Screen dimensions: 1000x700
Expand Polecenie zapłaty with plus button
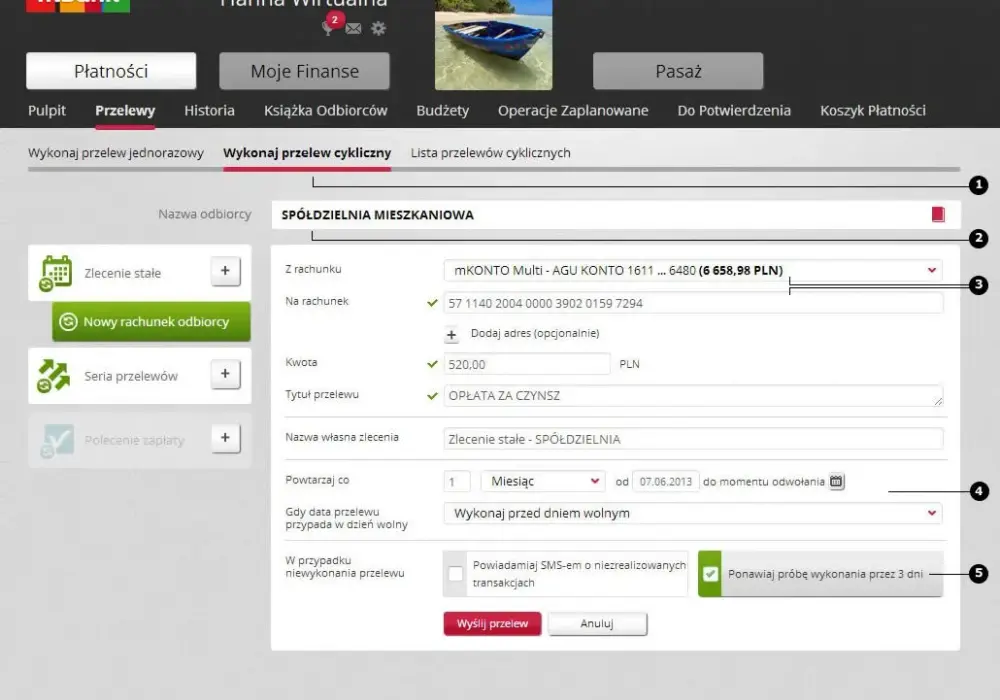[225, 438]
